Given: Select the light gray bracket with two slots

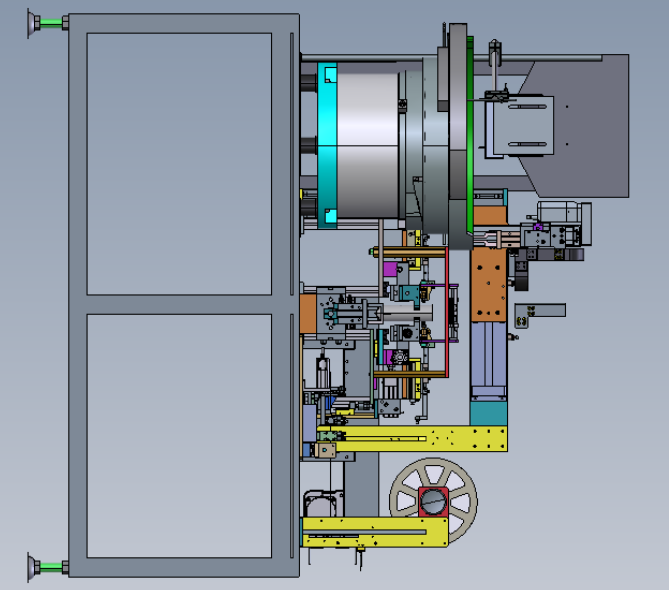Looking at the screenshot, I should pyautogui.click(x=521, y=126).
